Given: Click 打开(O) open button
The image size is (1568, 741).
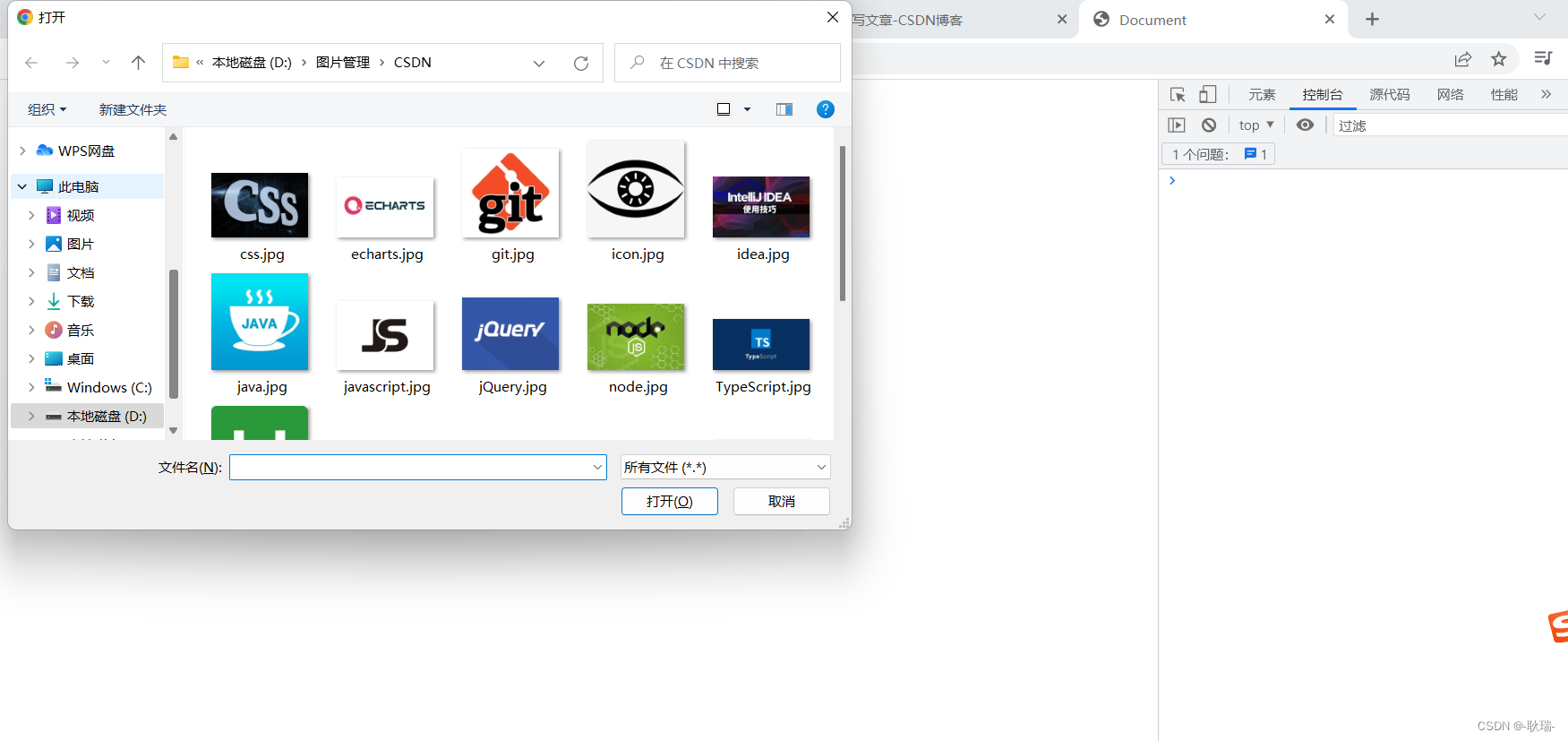Looking at the screenshot, I should pos(670,501).
